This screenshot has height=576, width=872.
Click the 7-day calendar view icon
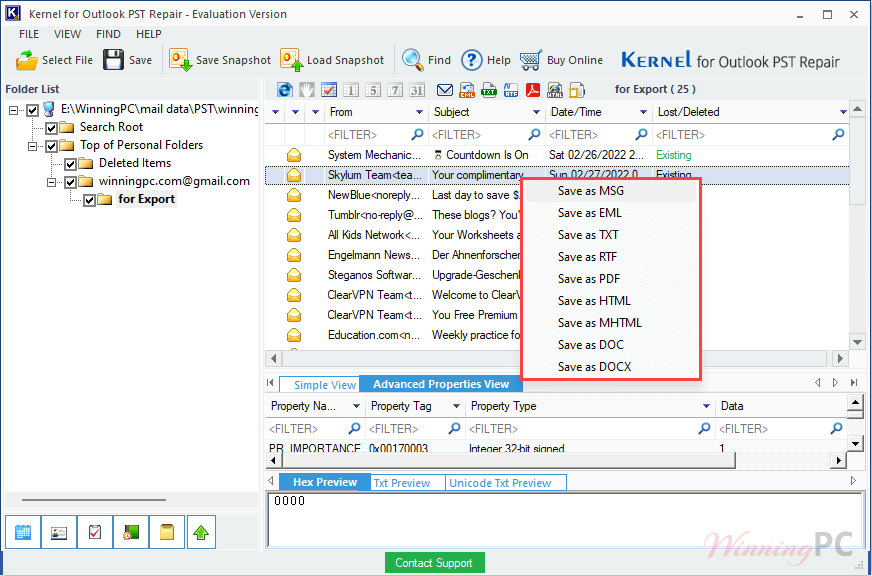coord(395,90)
